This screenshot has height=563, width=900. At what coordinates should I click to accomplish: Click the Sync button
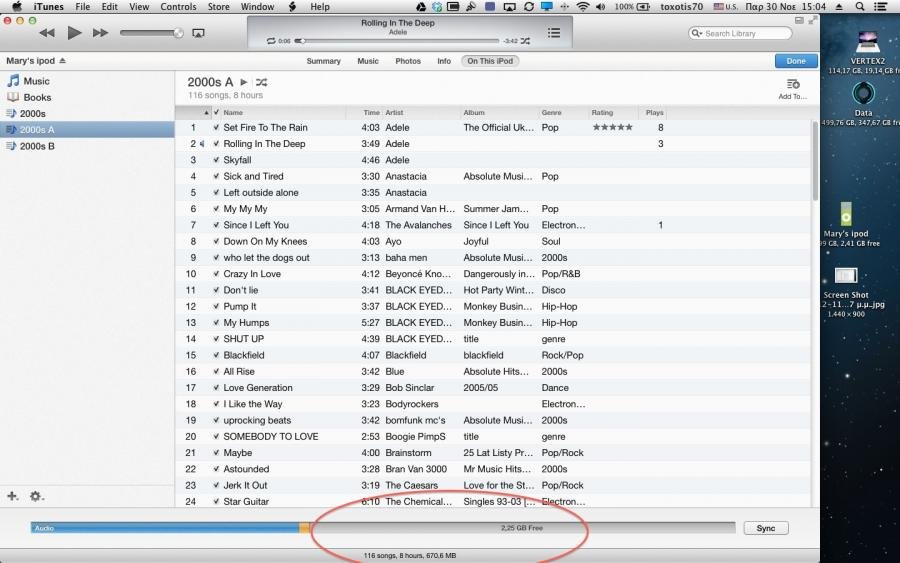pyautogui.click(x=766, y=528)
